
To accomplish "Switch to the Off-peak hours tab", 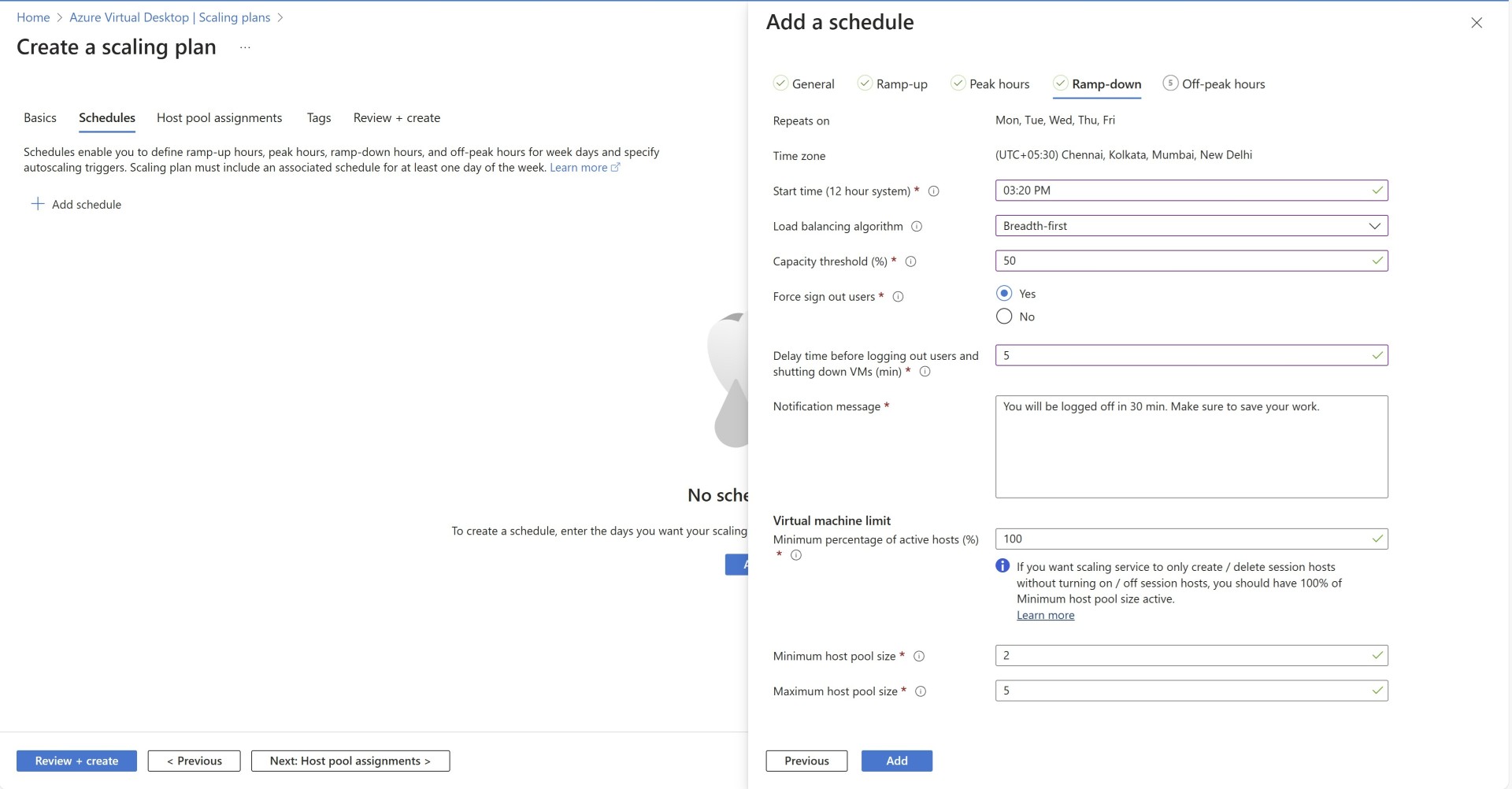I will point(1214,84).
